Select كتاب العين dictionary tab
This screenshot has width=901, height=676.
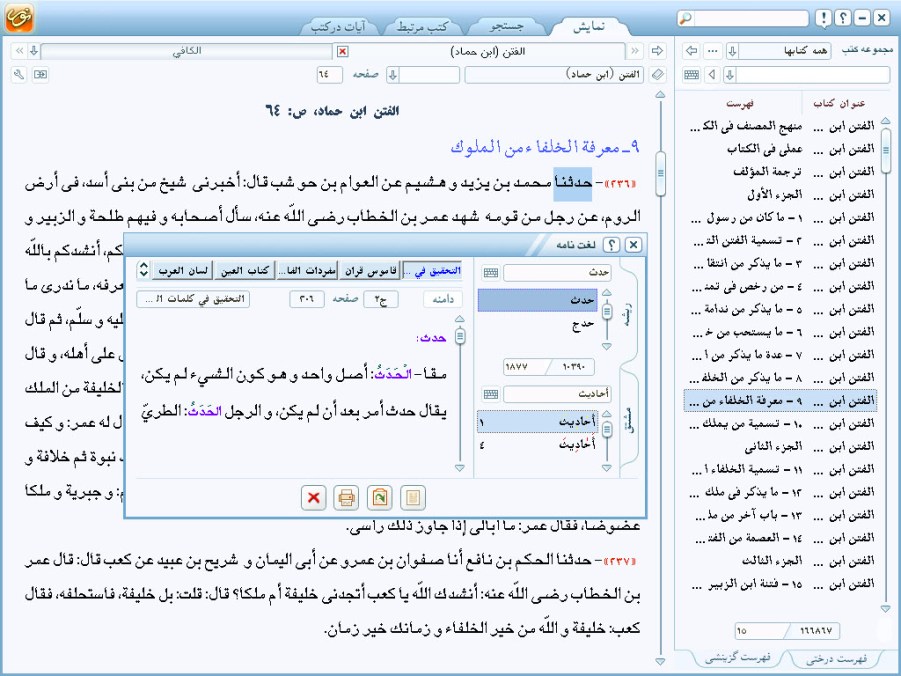pyautogui.click(x=245, y=270)
